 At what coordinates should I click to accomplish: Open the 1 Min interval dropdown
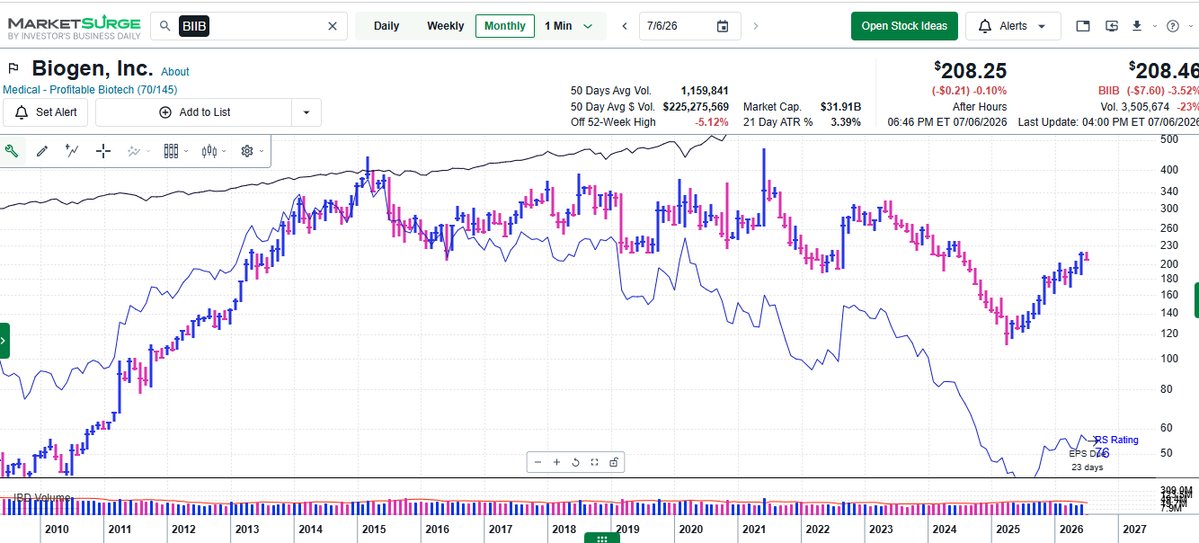click(569, 26)
